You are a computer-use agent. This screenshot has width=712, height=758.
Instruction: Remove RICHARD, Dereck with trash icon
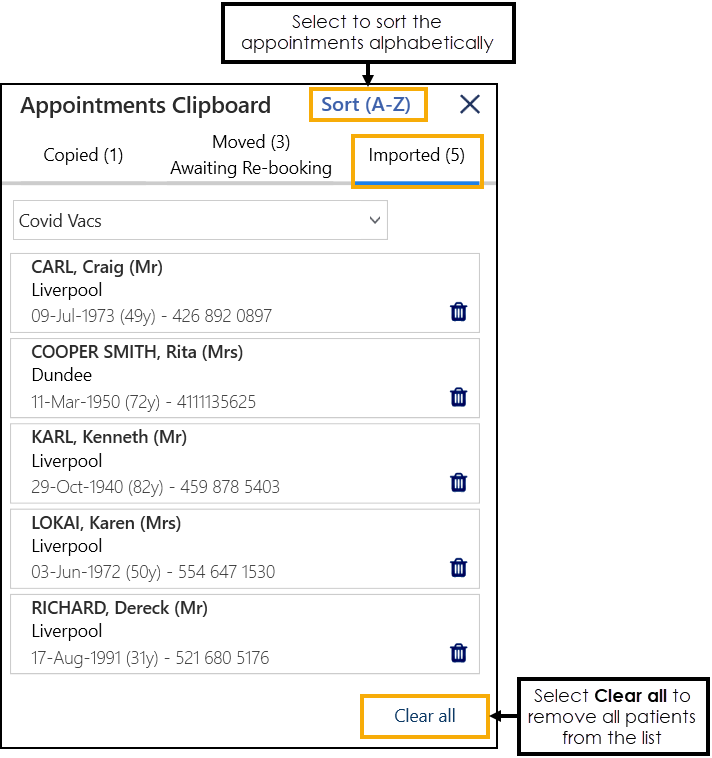pyautogui.click(x=458, y=653)
